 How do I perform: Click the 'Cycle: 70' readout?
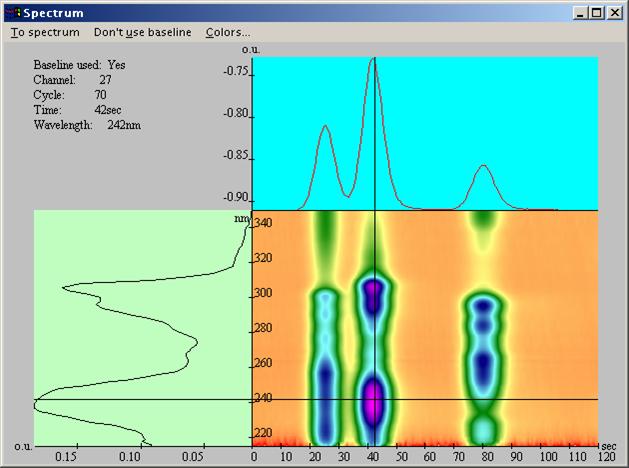point(70,95)
